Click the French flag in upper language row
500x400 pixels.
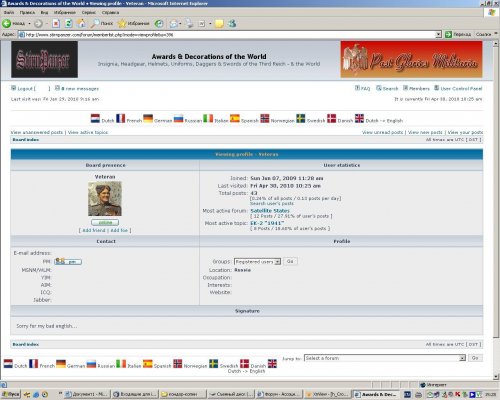click(x=120, y=118)
